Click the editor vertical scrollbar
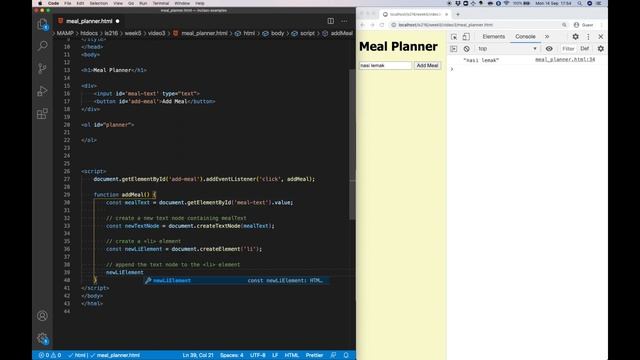The image size is (640, 360). 353,144
